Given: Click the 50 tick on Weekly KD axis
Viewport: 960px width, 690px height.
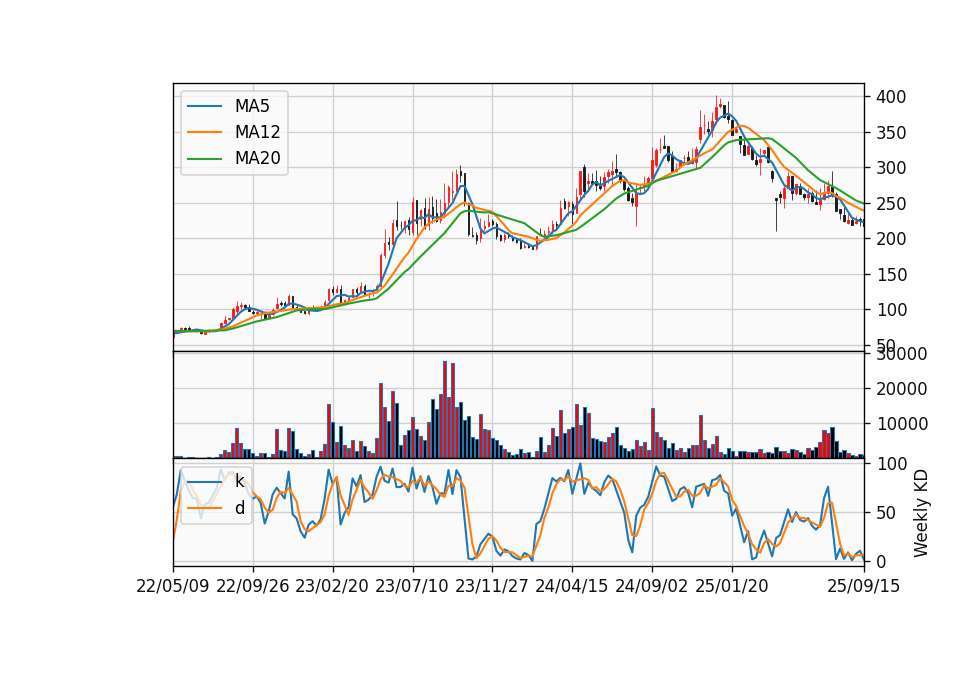Looking at the screenshot, I should point(886,513).
